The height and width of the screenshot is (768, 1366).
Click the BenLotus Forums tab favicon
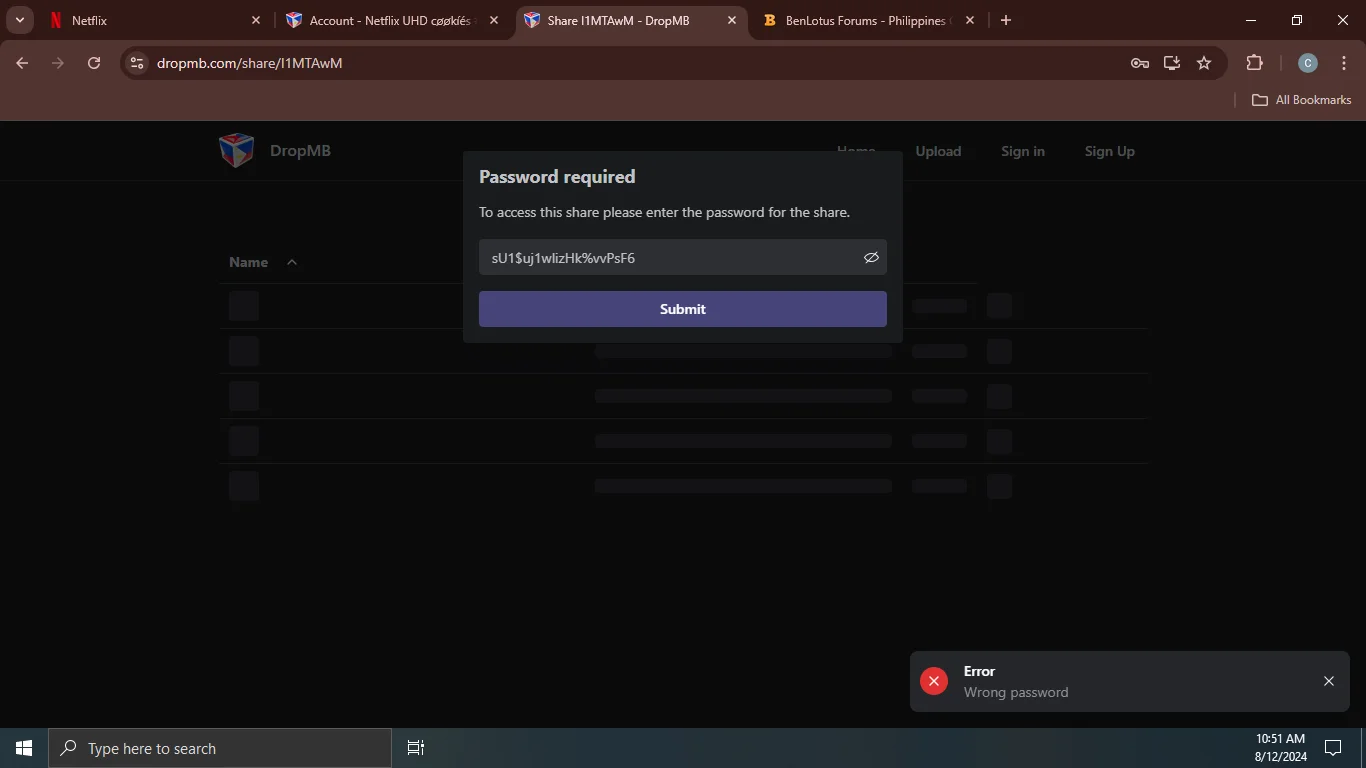coord(770,20)
